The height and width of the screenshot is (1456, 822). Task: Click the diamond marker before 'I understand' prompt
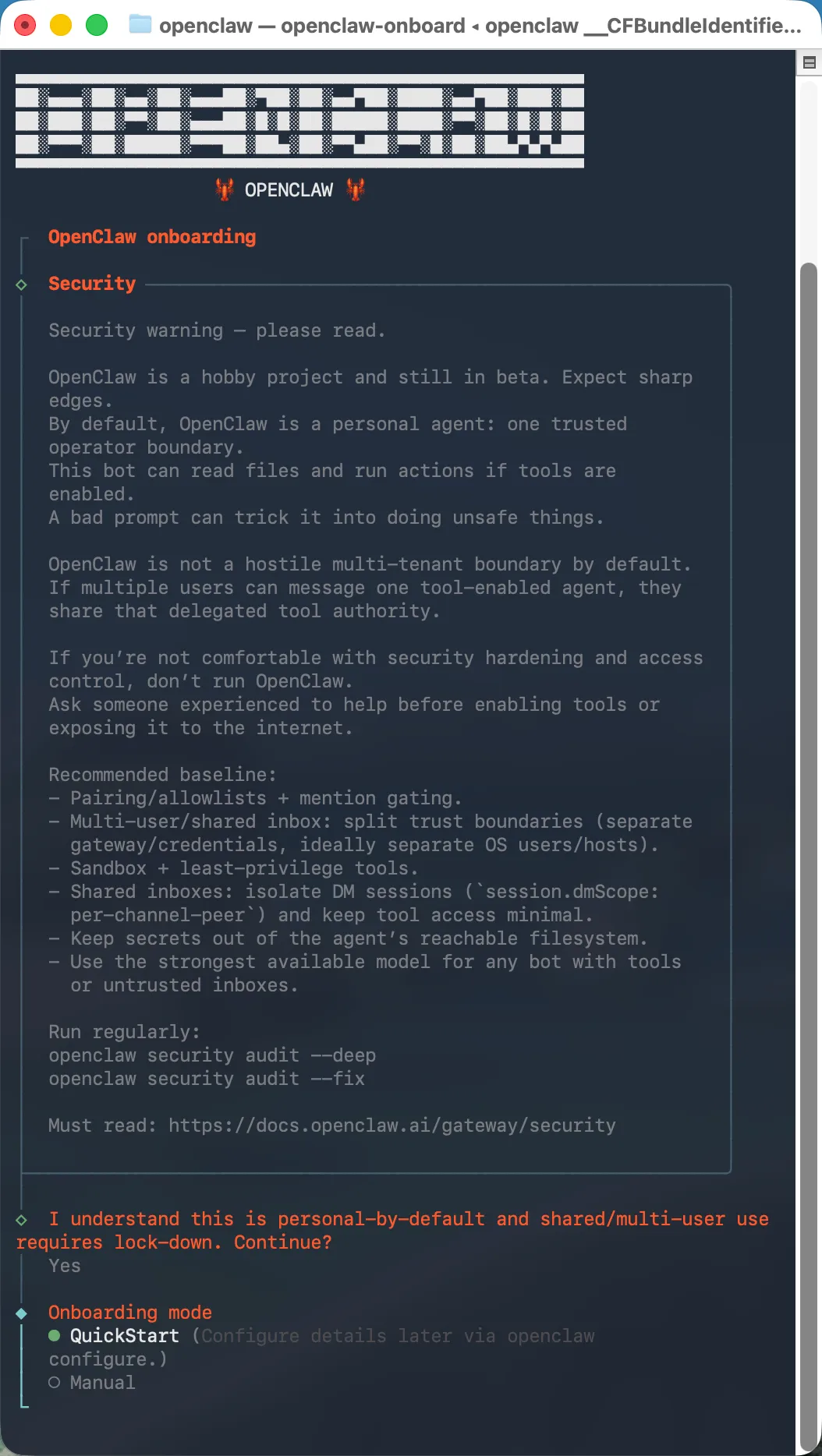(x=22, y=1220)
